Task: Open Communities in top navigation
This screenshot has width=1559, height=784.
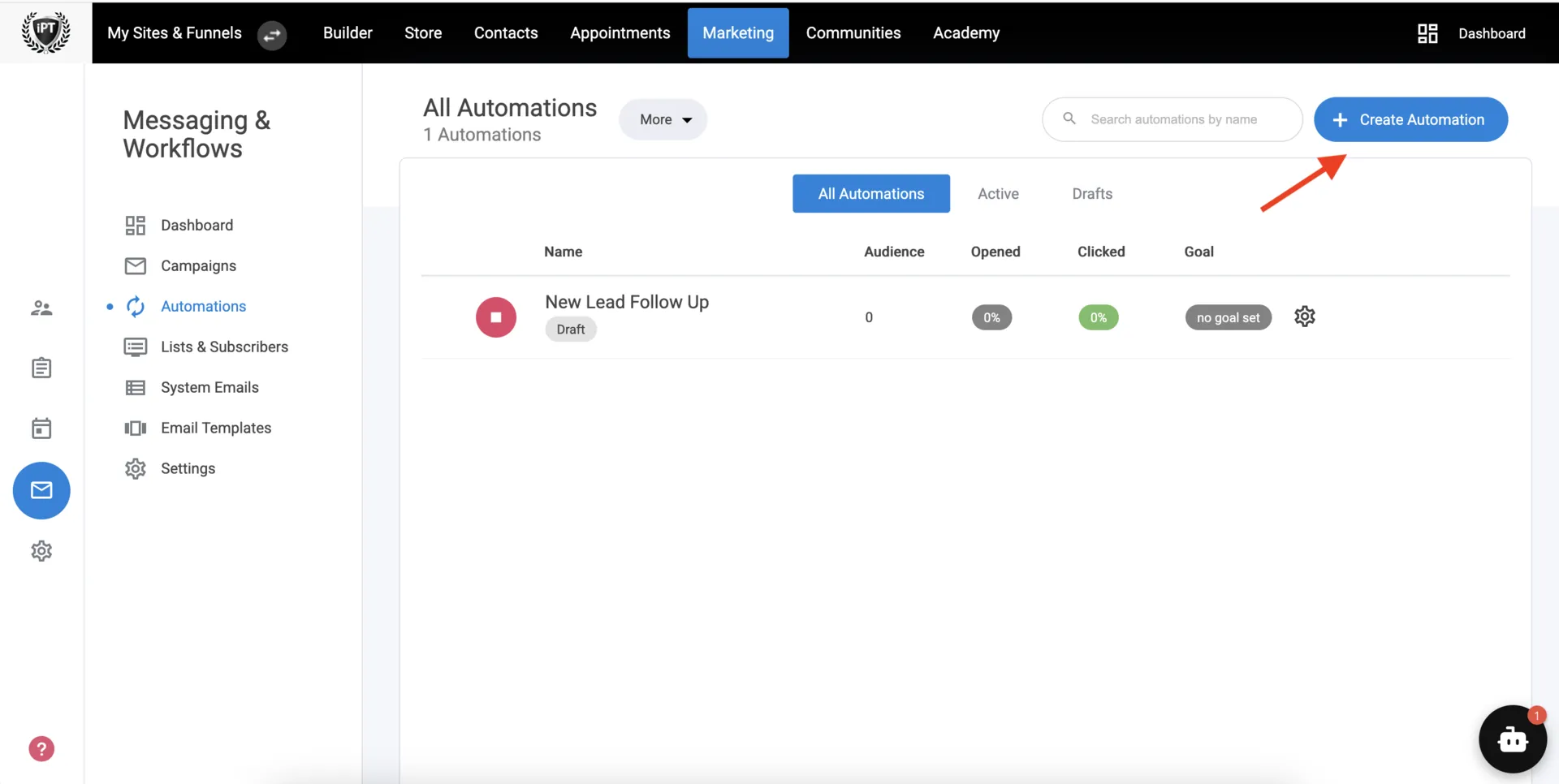Action: (853, 32)
